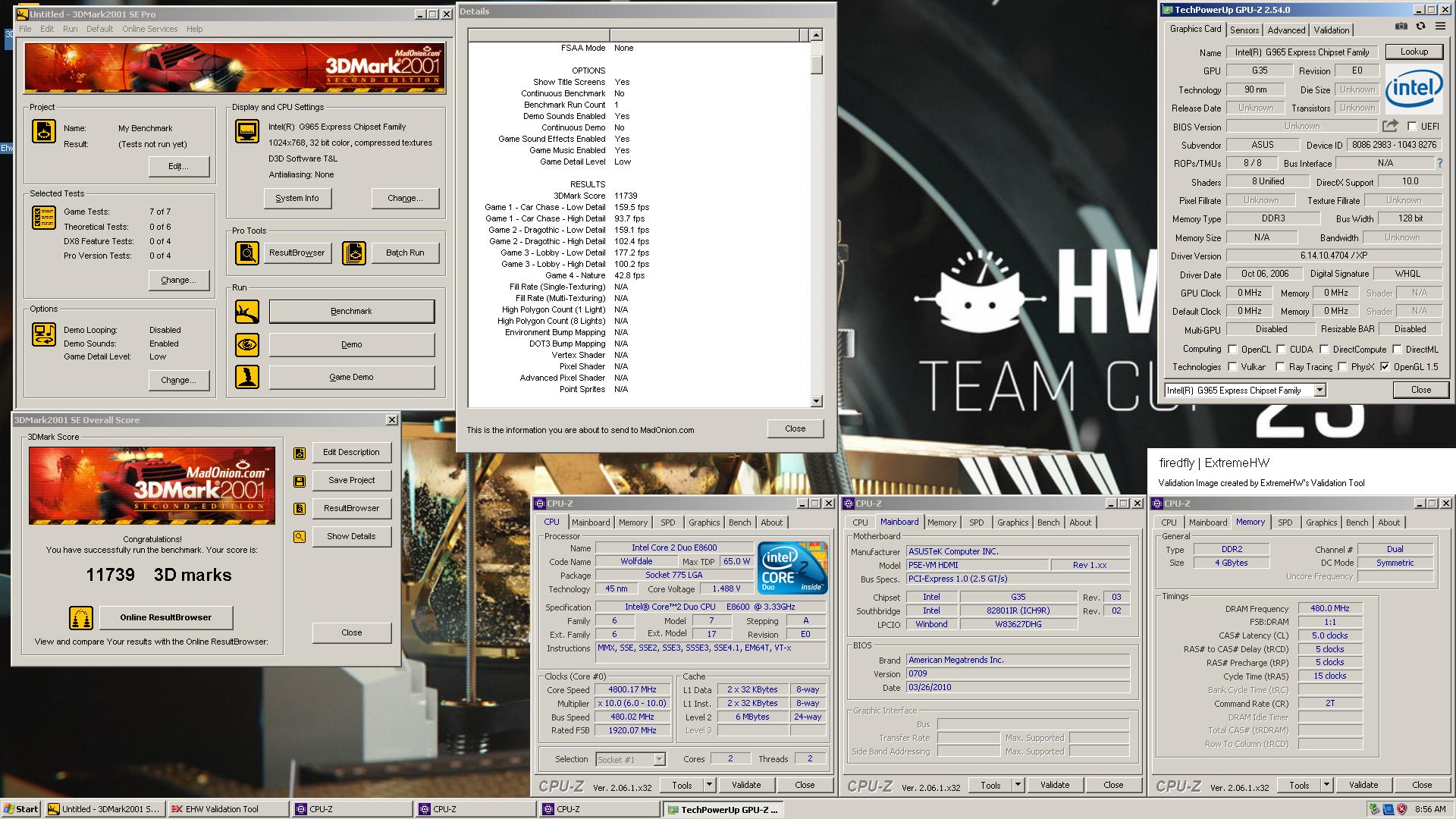The width and height of the screenshot is (1456, 819).
Task: Click the Show Details magnifier icon
Action: (x=300, y=537)
